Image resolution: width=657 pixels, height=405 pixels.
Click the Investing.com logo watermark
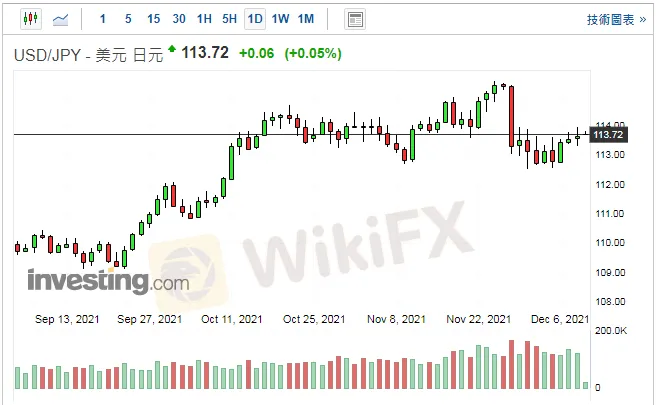pyautogui.click(x=108, y=281)
